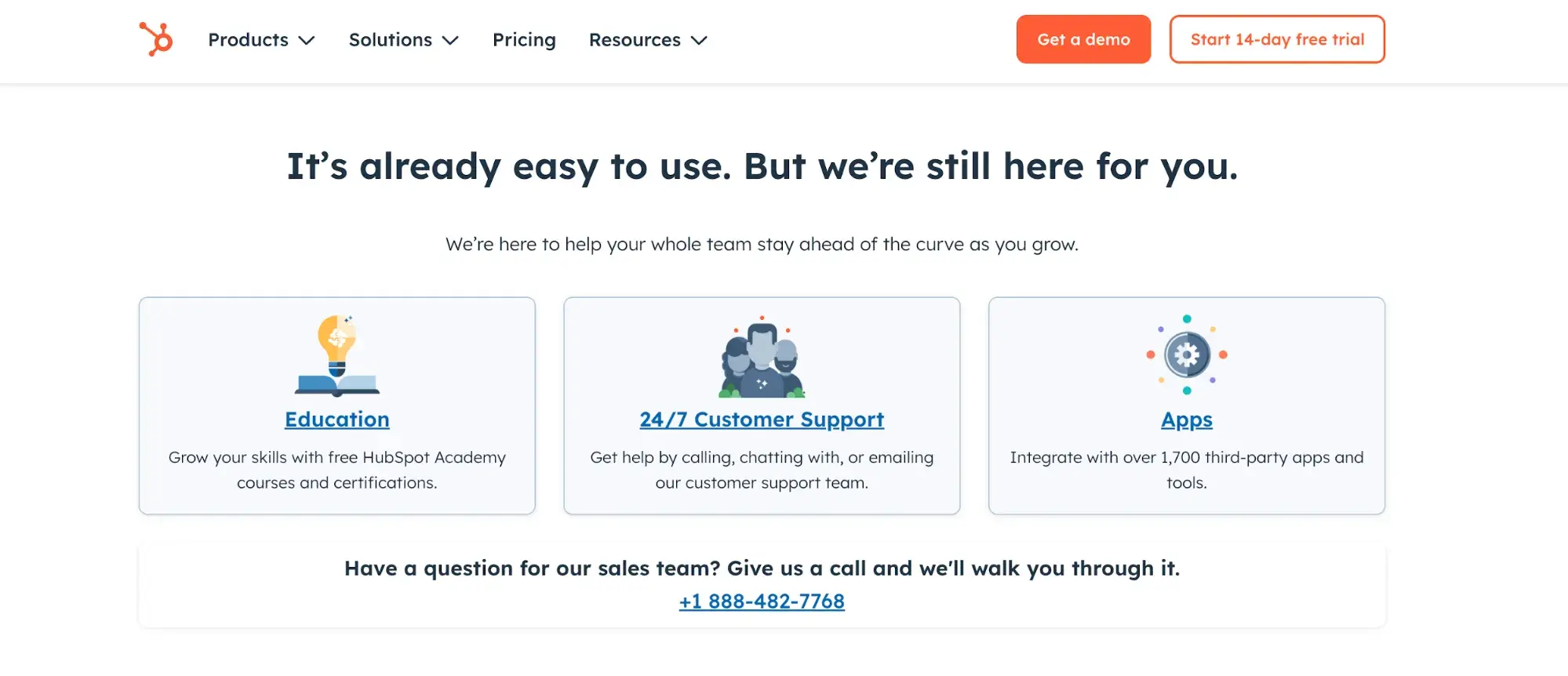1568x676 pixels.
Task: Expand the Products dropdown chevron
Action: 307,41
